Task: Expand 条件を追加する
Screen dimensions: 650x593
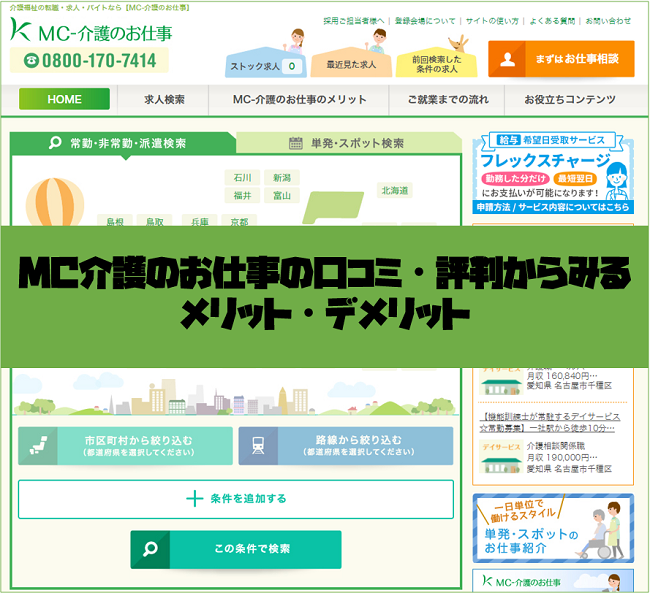Action: (x=236, y=499)
